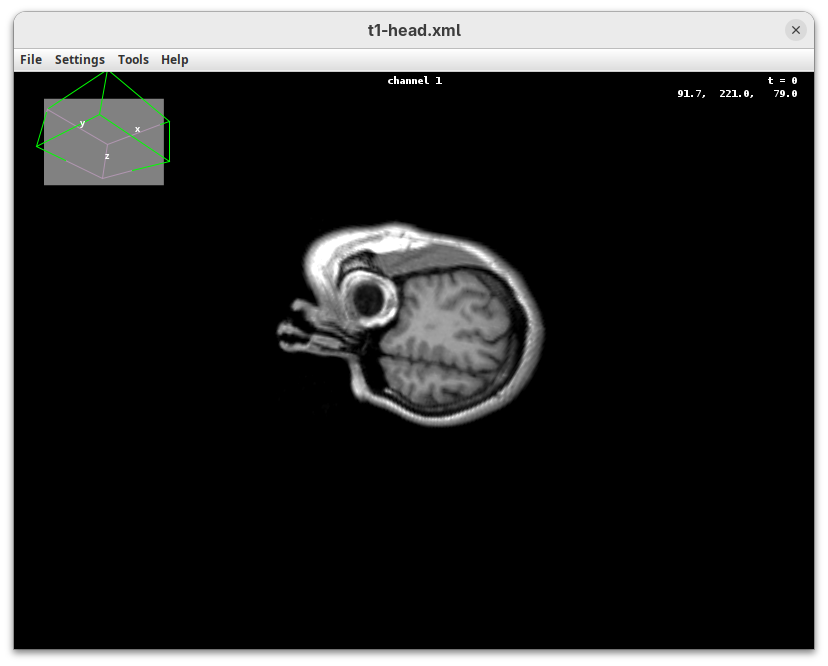
Task: Open the Tools menu
Action: [x=133, y=60]
